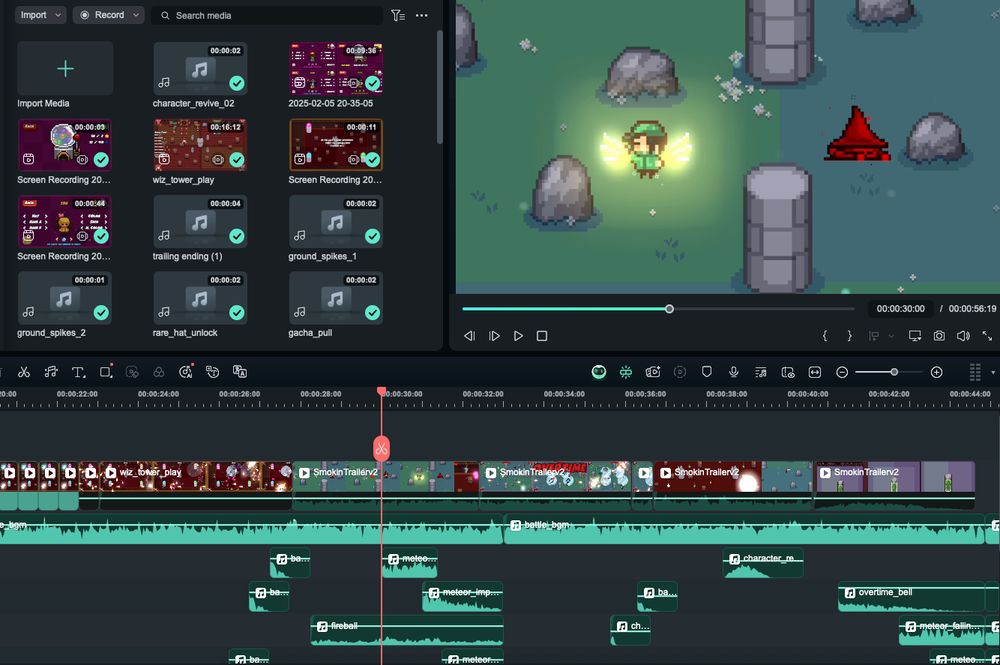This screenshot has height=665, width=1000.
Task: Enter fullscreen preview with expand arrows
Action: (x=987, y=335)
